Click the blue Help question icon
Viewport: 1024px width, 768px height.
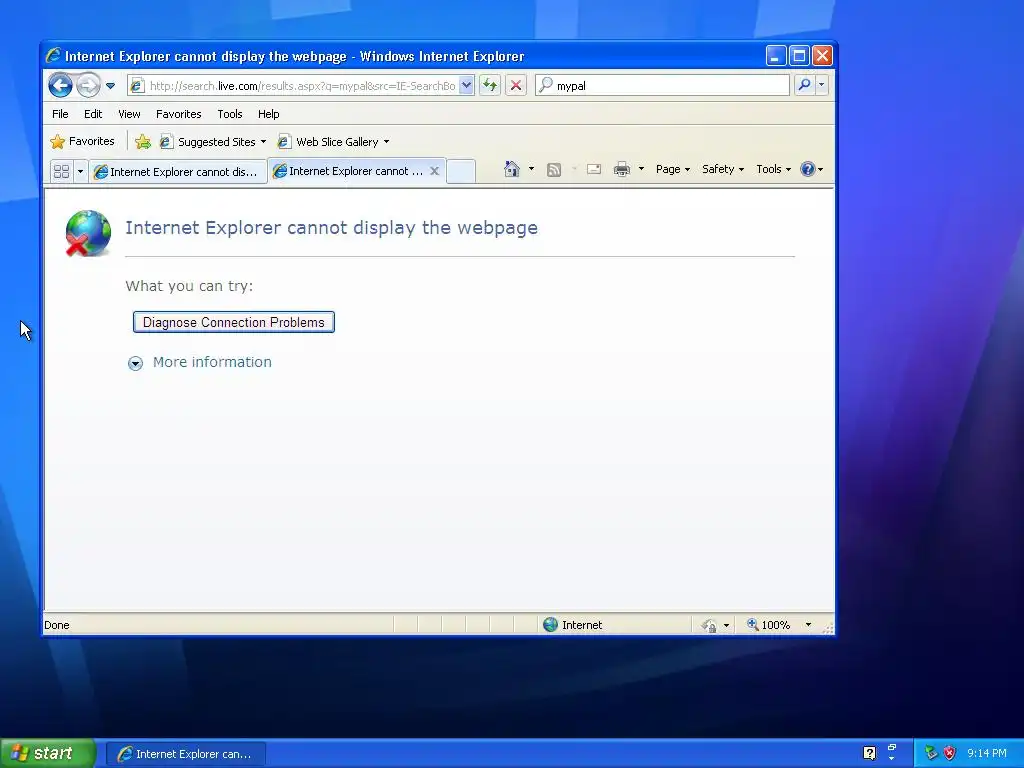pyautogui.click(x=808, y=169)
